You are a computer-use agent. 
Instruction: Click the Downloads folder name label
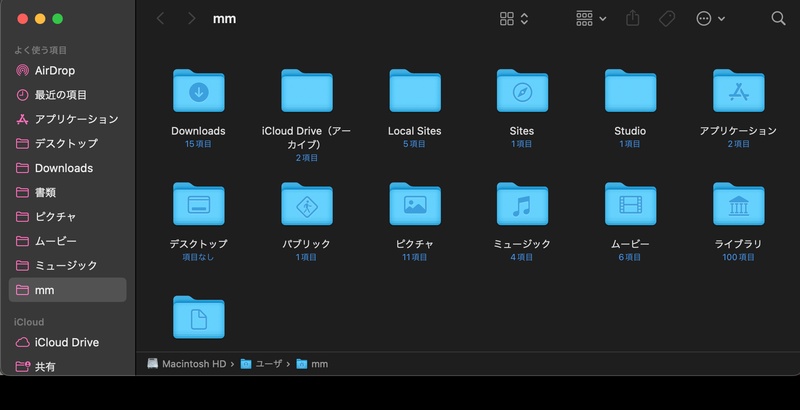[198, 131]
